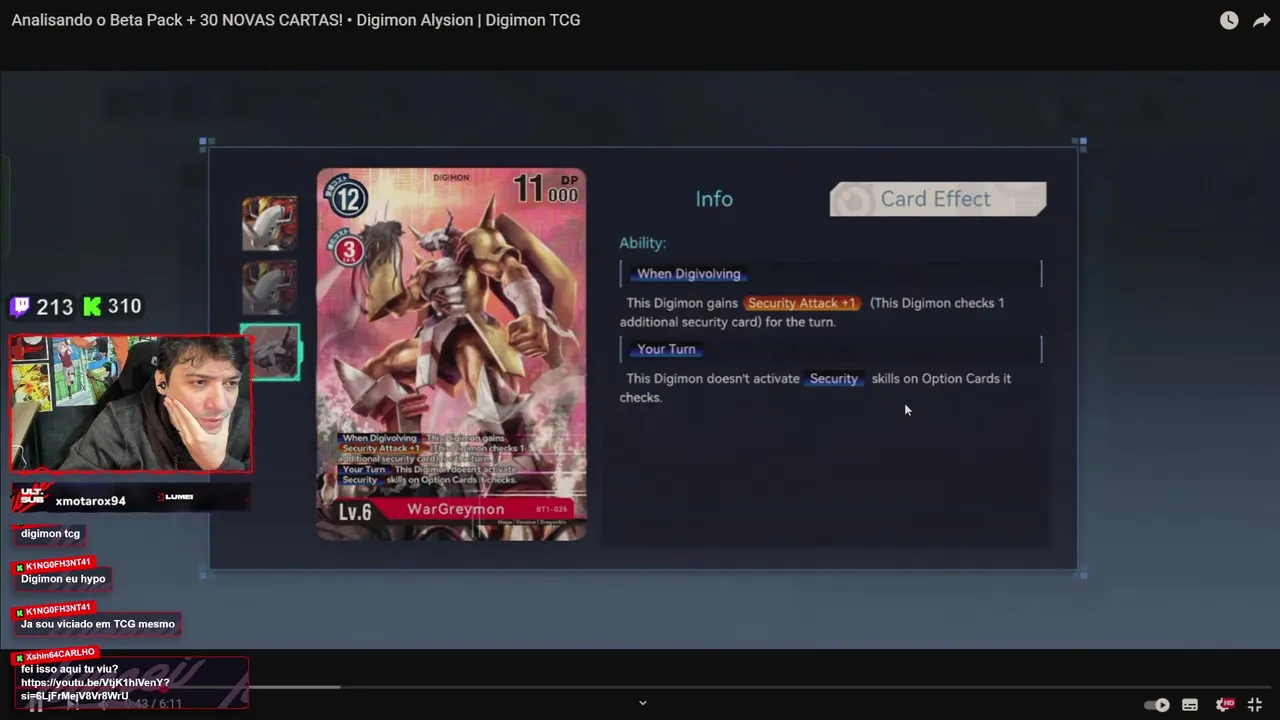Exit fullscreen mode
Image resolution: width=1280 pixels, height=720 pixels.
pos(1255,705)
